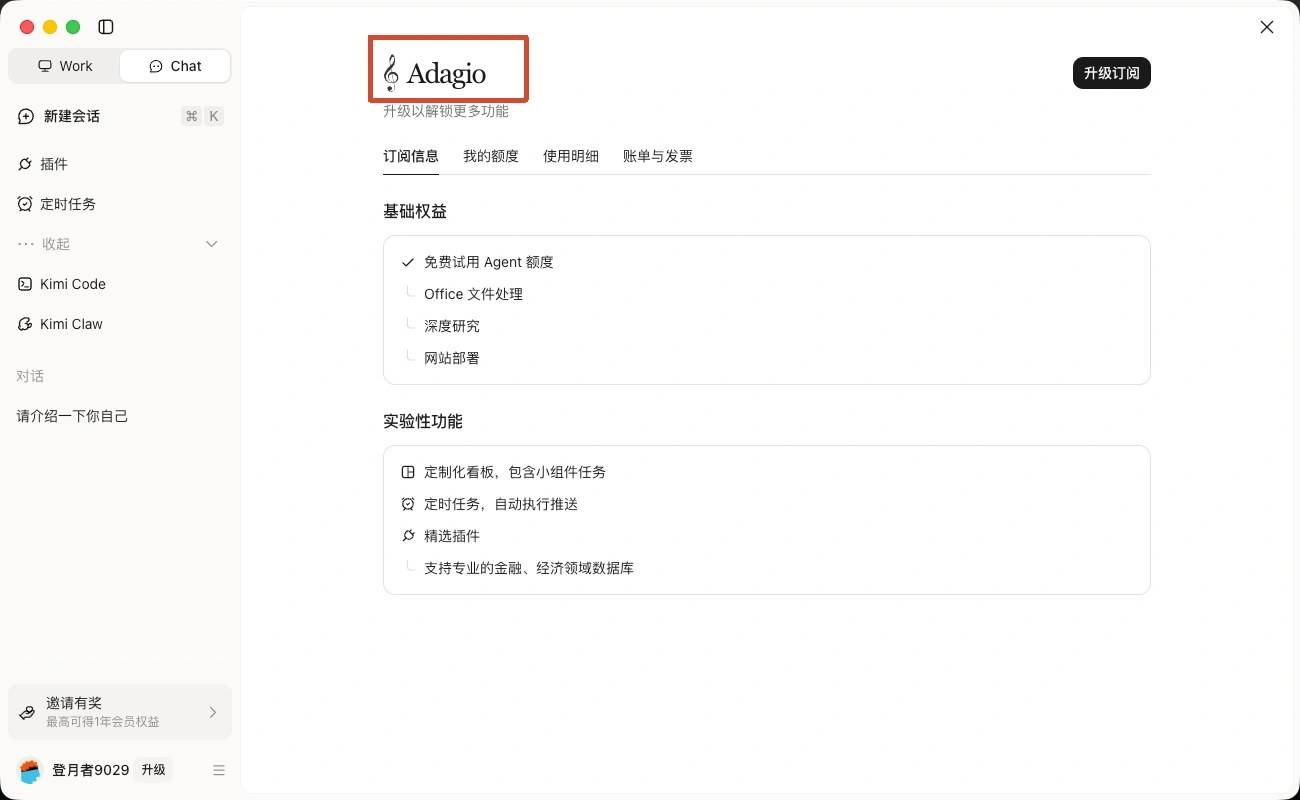Click the small 升级 badge beside username
Image resolution: width=1300 pixels, height=800 pixels.
tap(153, 770)
